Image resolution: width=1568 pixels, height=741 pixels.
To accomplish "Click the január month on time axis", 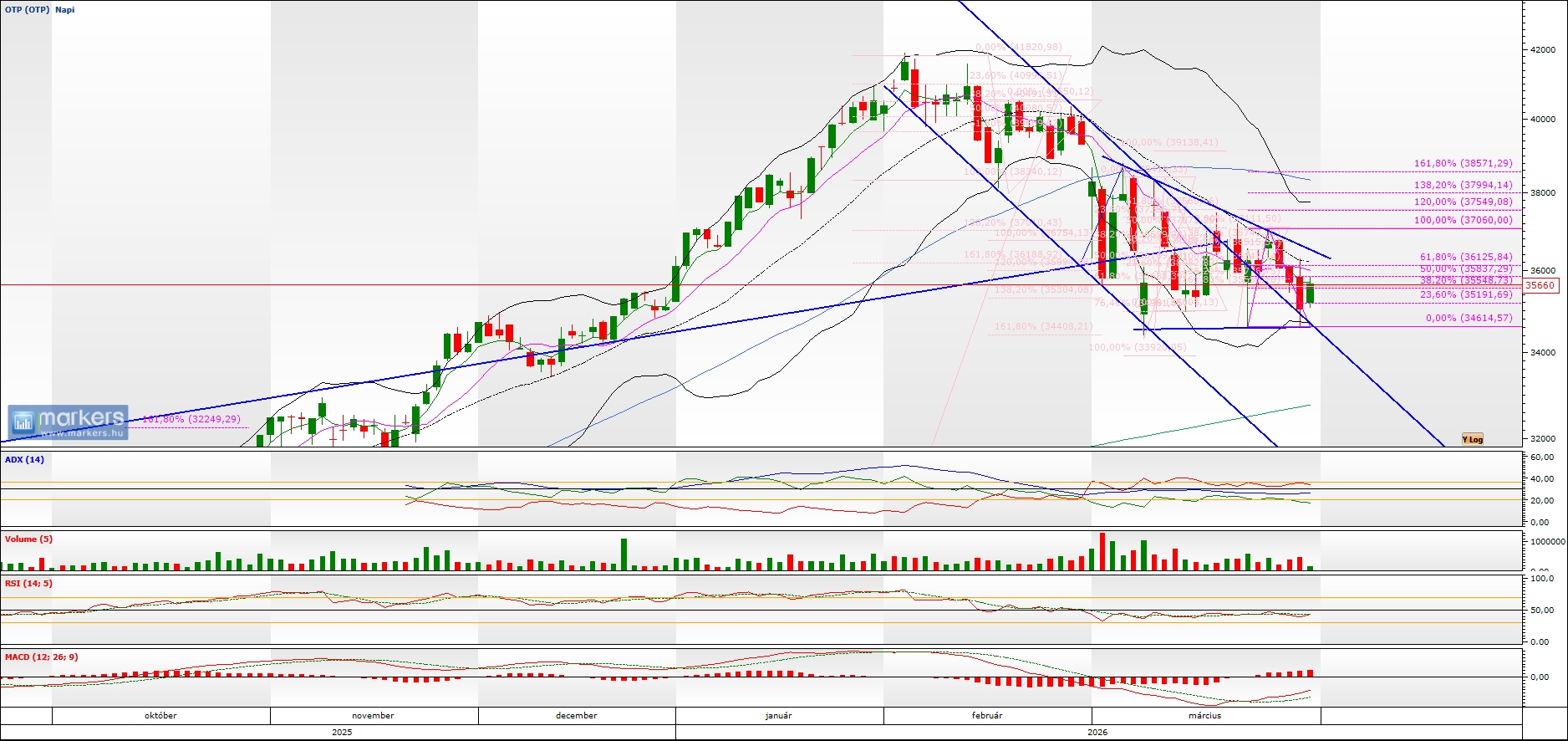I will [778, 715].
